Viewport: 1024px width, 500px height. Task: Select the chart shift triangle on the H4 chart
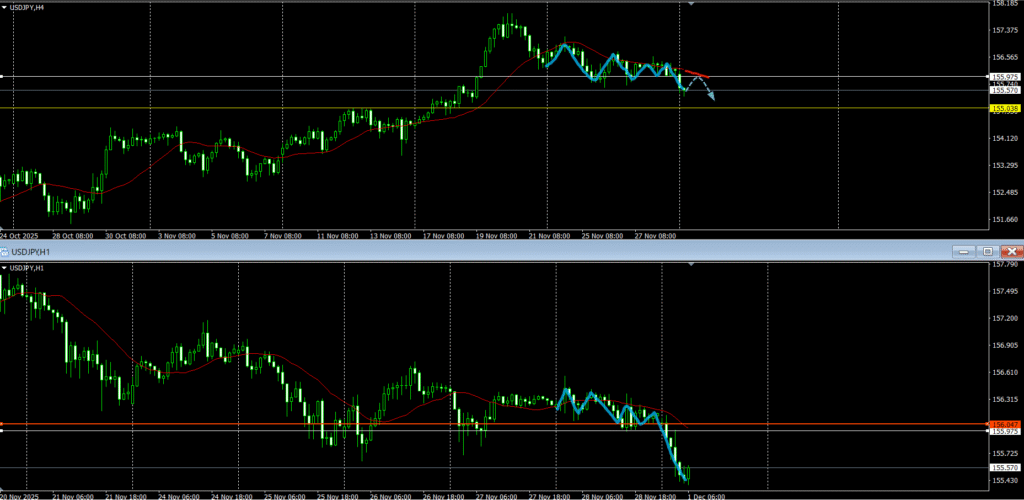tap(691, 4)
